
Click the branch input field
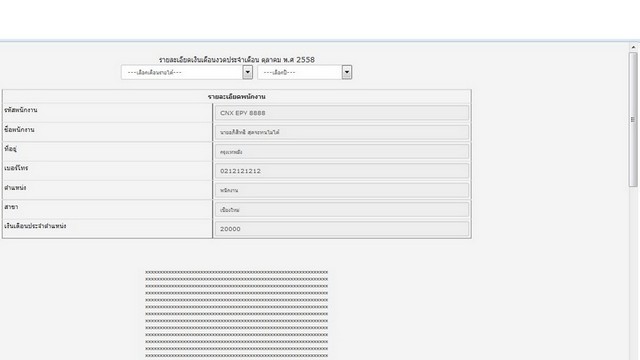(x=342, y=210)
